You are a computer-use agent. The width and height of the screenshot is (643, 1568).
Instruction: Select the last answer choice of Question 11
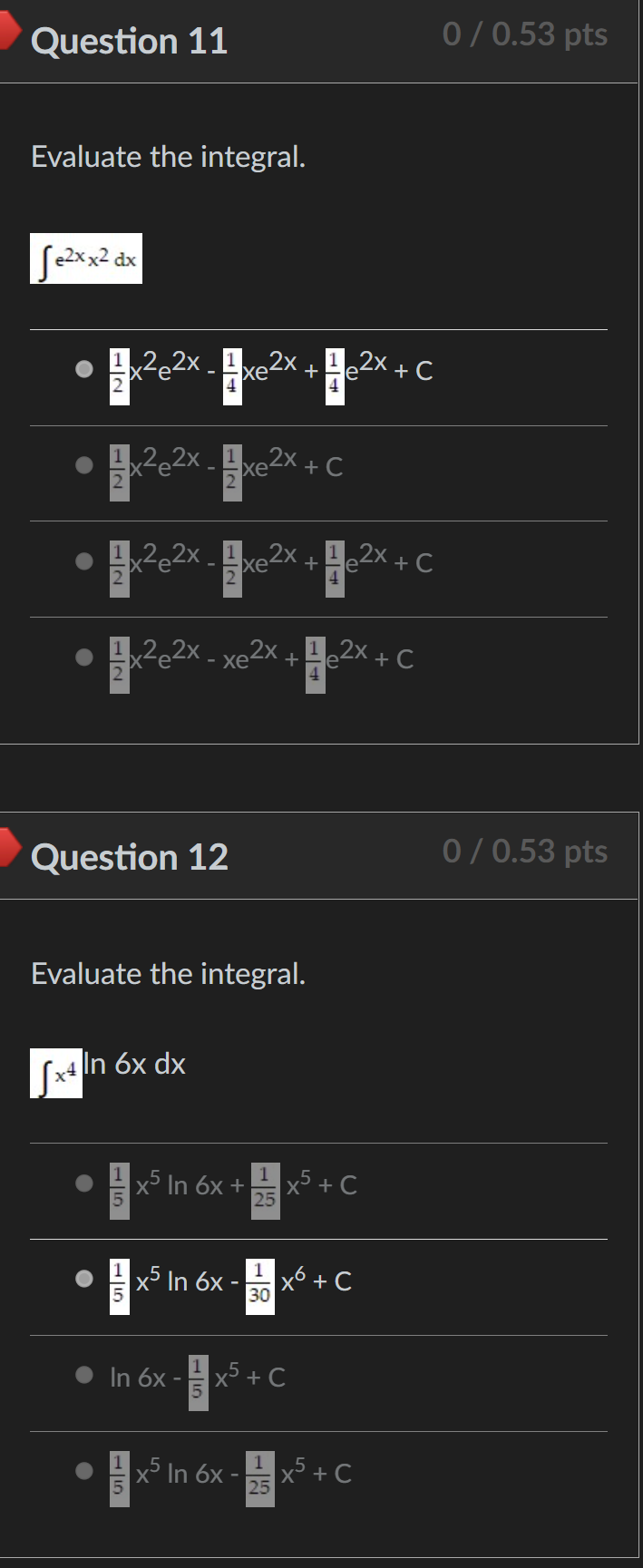point(84,657)
